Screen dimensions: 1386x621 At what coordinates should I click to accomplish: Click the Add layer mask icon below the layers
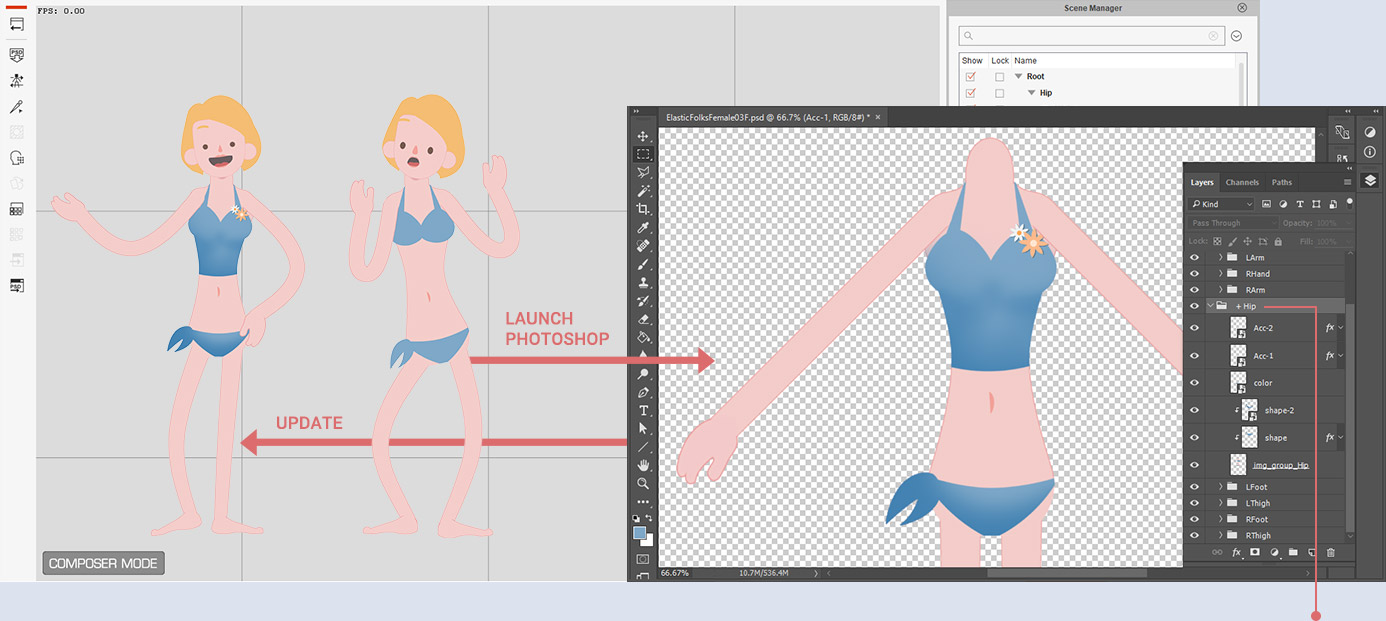(x=1254, y=551)
